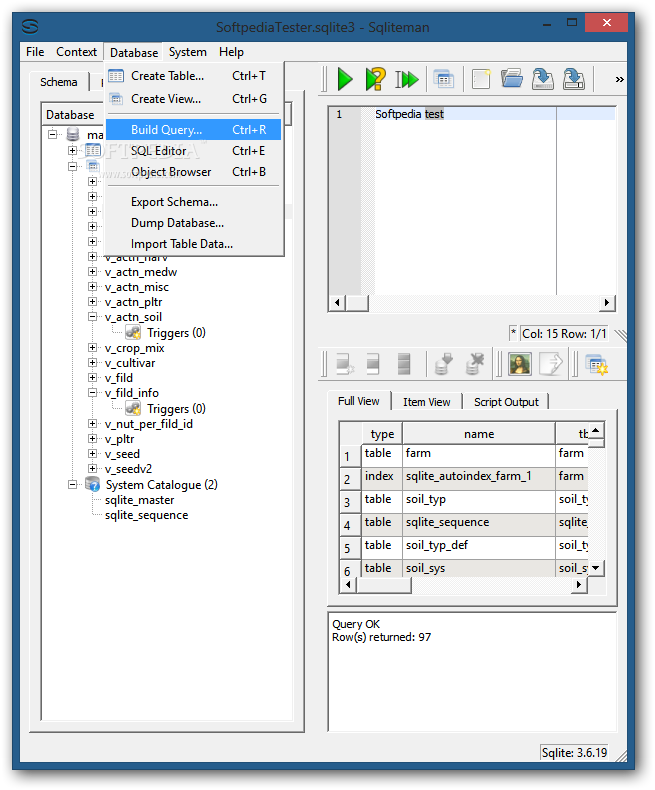This screenshot has height=790, width=655.
Task: Click the Sqliteman application logo icon
Action: click(30, 26)
